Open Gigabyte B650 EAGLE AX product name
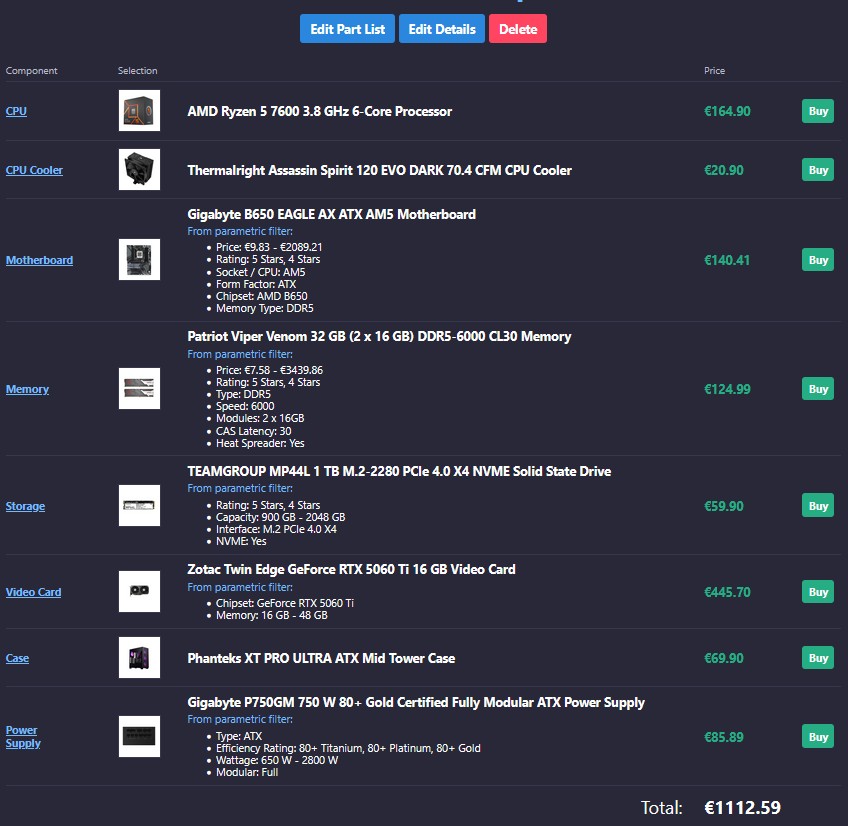Viewport: 848px width, 826px height. (332, 214)
